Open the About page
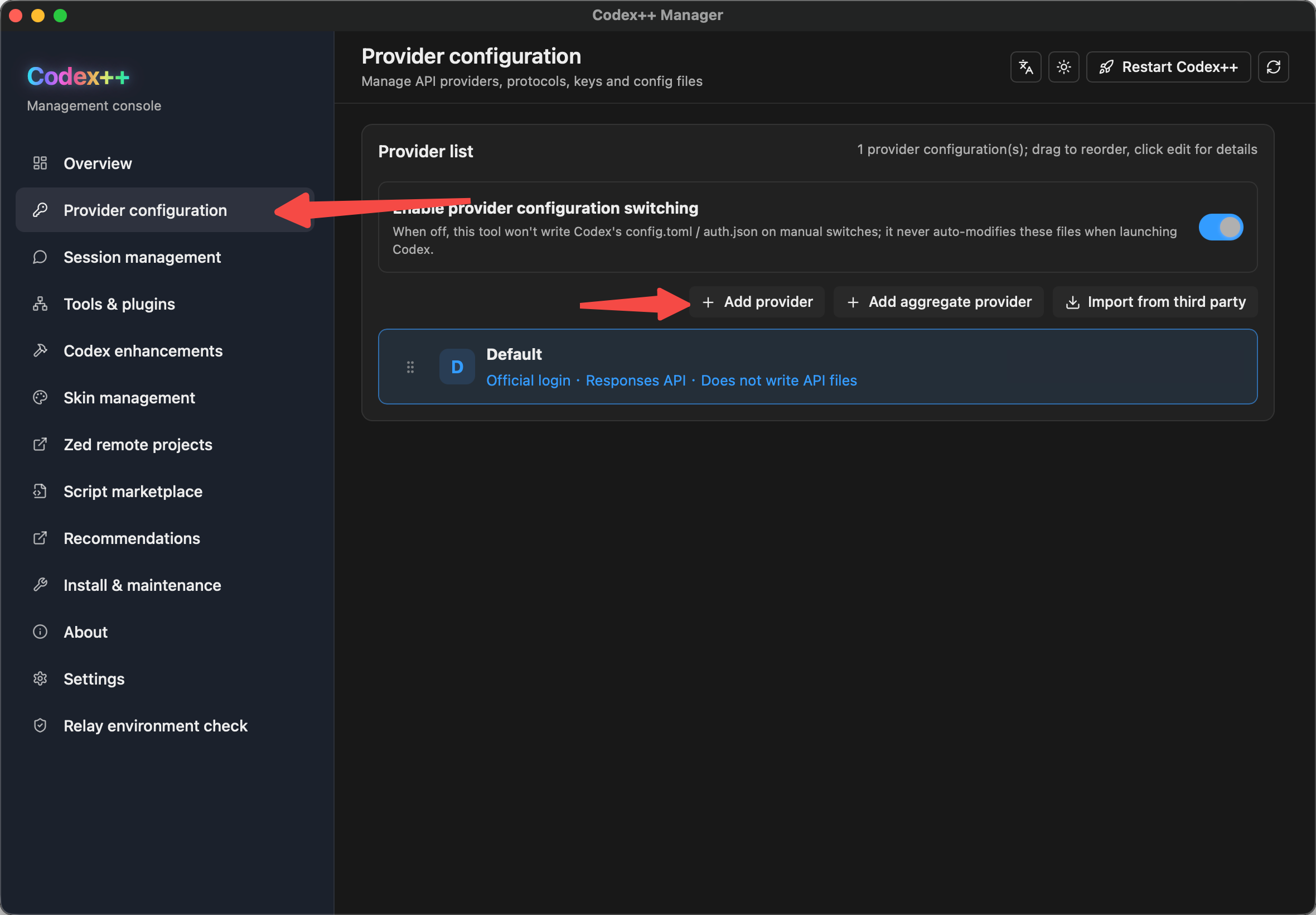 tap(165, 632)
